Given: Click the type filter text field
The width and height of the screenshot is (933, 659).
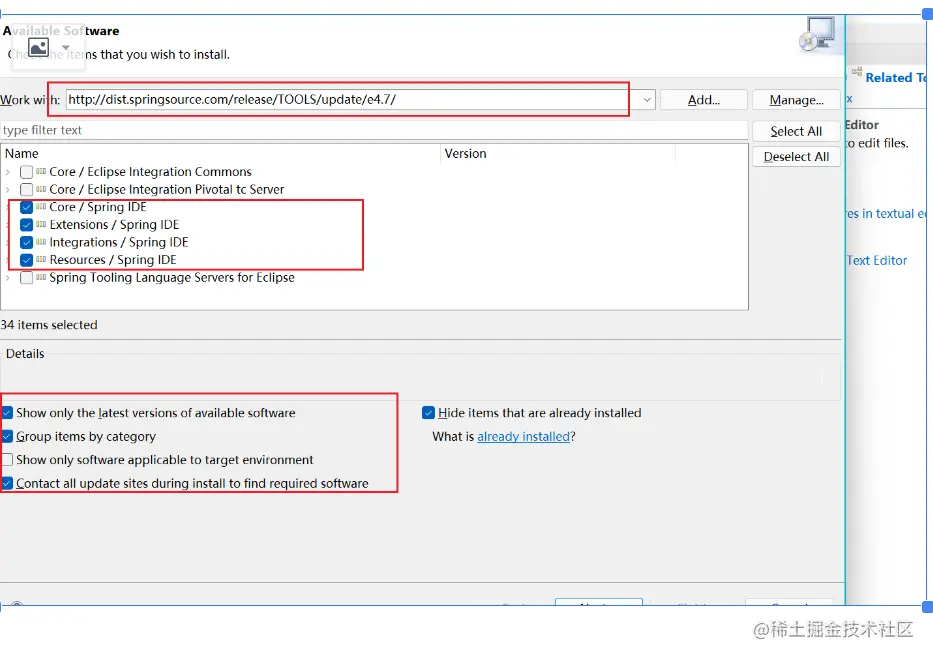Looking at the screenshot, I should pyautogui.click(x=374, y=130).
